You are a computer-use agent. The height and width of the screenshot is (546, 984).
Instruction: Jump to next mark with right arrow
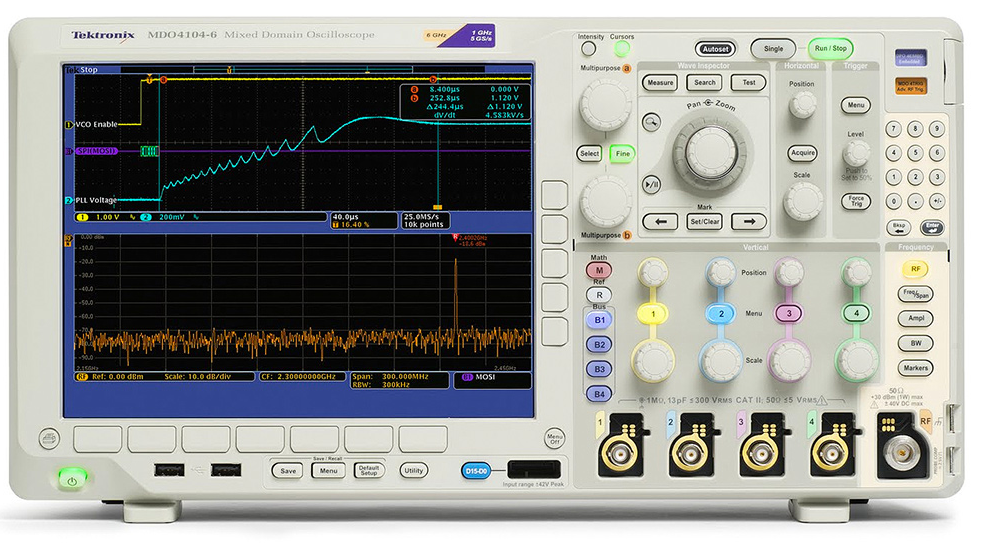tap(749, 222)
